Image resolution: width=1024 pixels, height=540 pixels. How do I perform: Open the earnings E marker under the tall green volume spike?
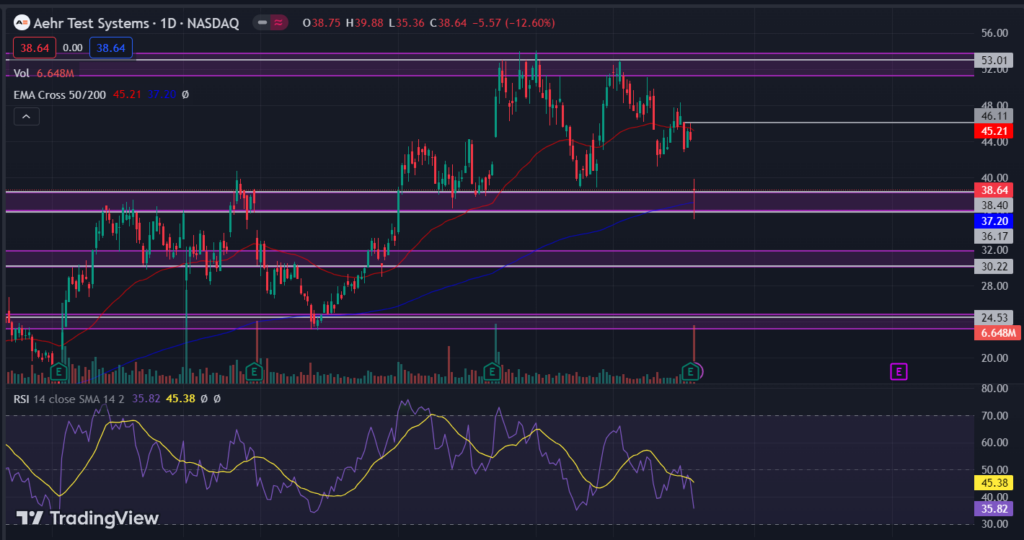[x=492, y=372]
